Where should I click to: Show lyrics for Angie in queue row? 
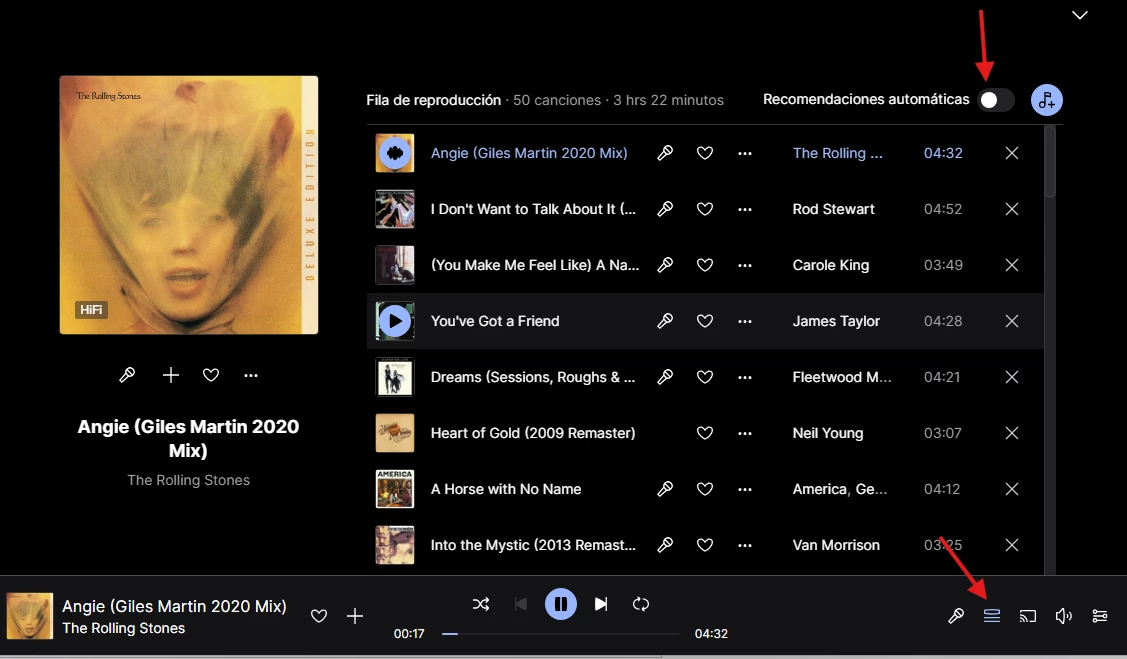(665, 153)
